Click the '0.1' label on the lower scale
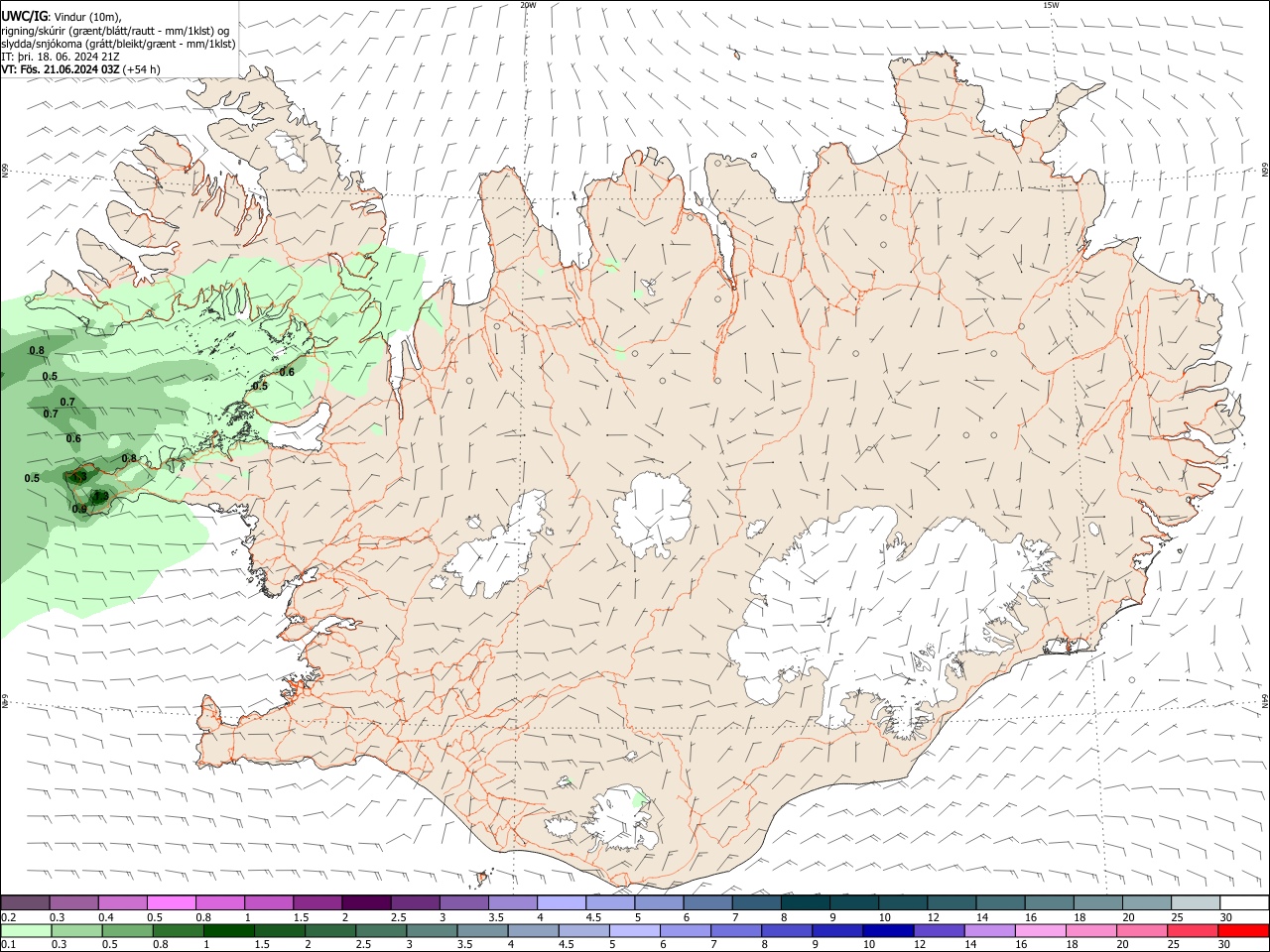This screenshot has width=1270, height=952. 10,945
